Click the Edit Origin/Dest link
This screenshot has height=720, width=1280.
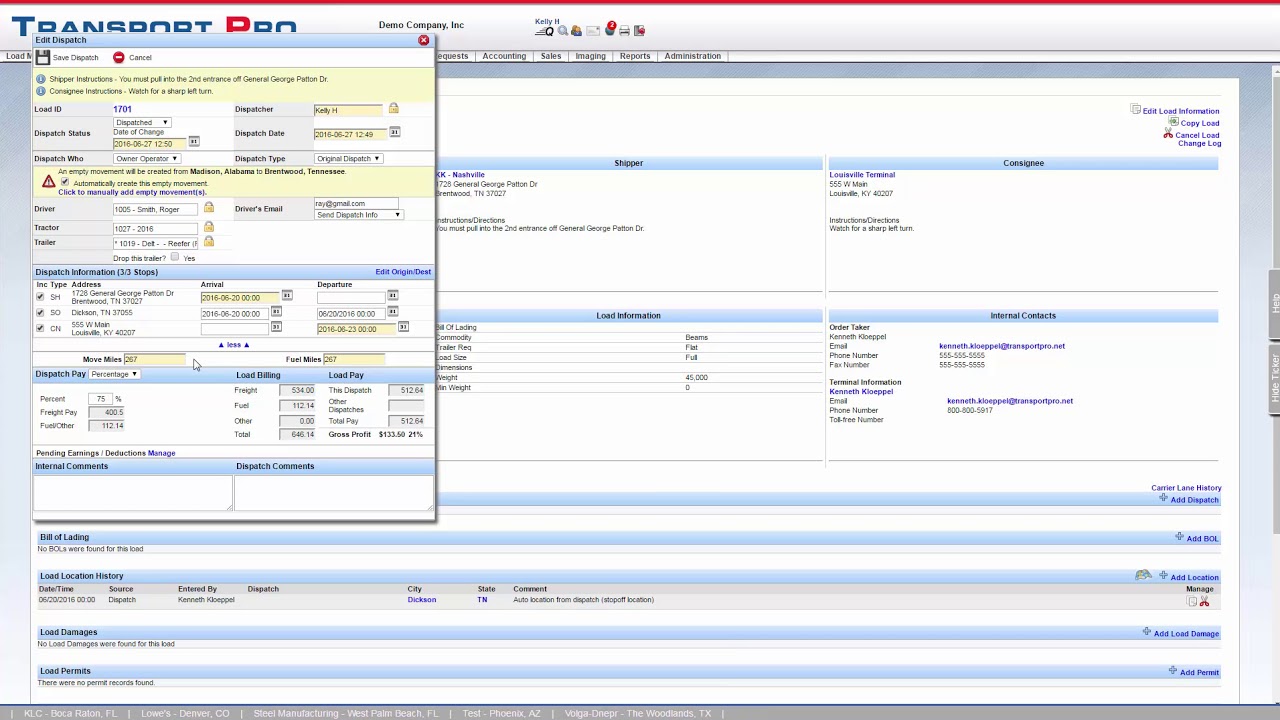pos(403,272)
